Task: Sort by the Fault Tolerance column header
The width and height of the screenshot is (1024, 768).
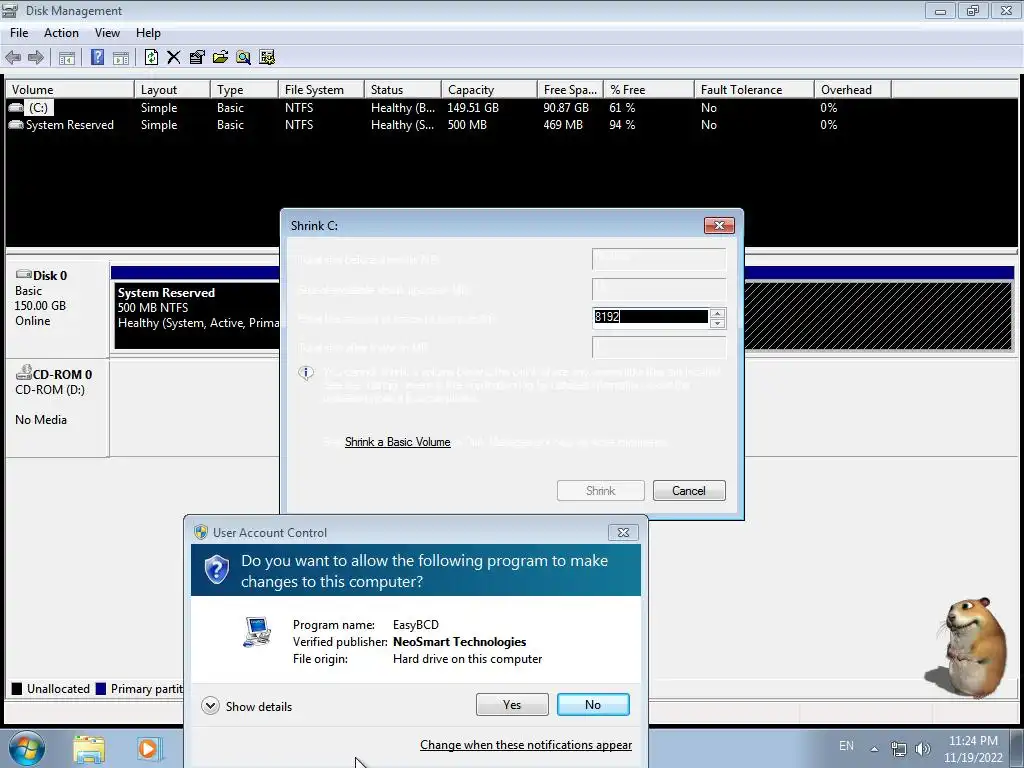Action: click(x=754, y=89)
